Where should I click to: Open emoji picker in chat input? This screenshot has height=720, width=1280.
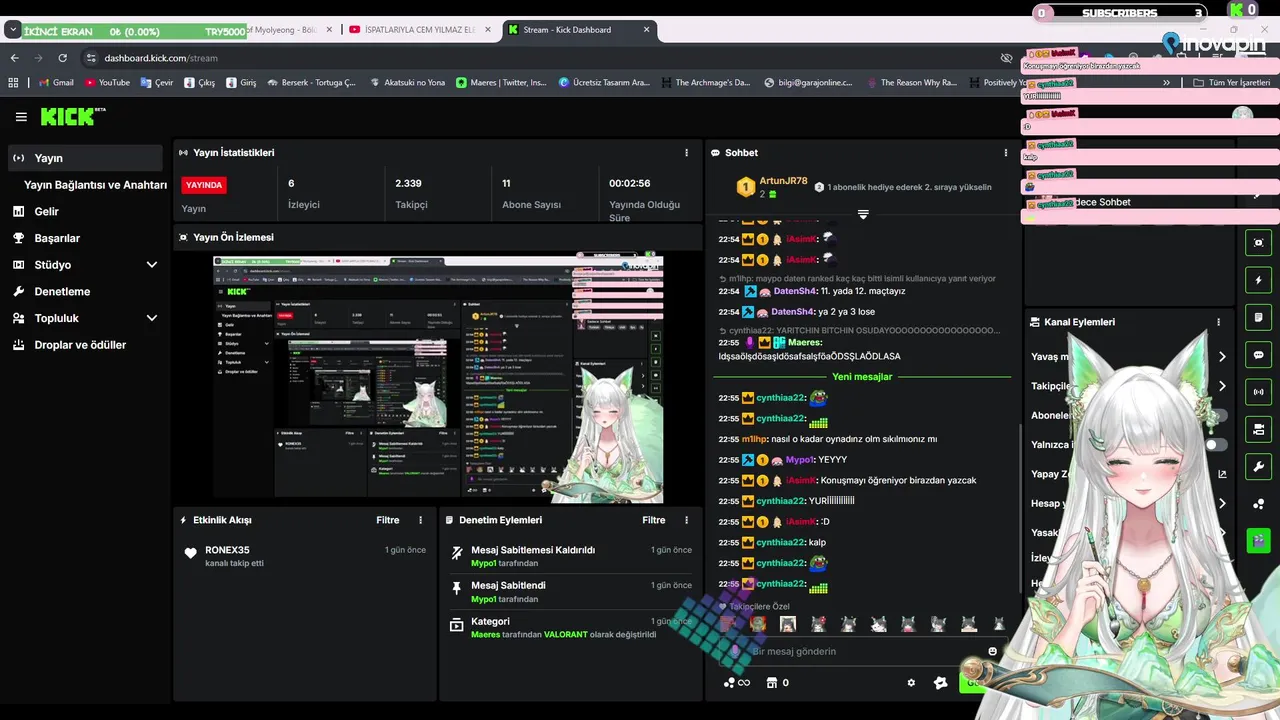pos(992,651)
